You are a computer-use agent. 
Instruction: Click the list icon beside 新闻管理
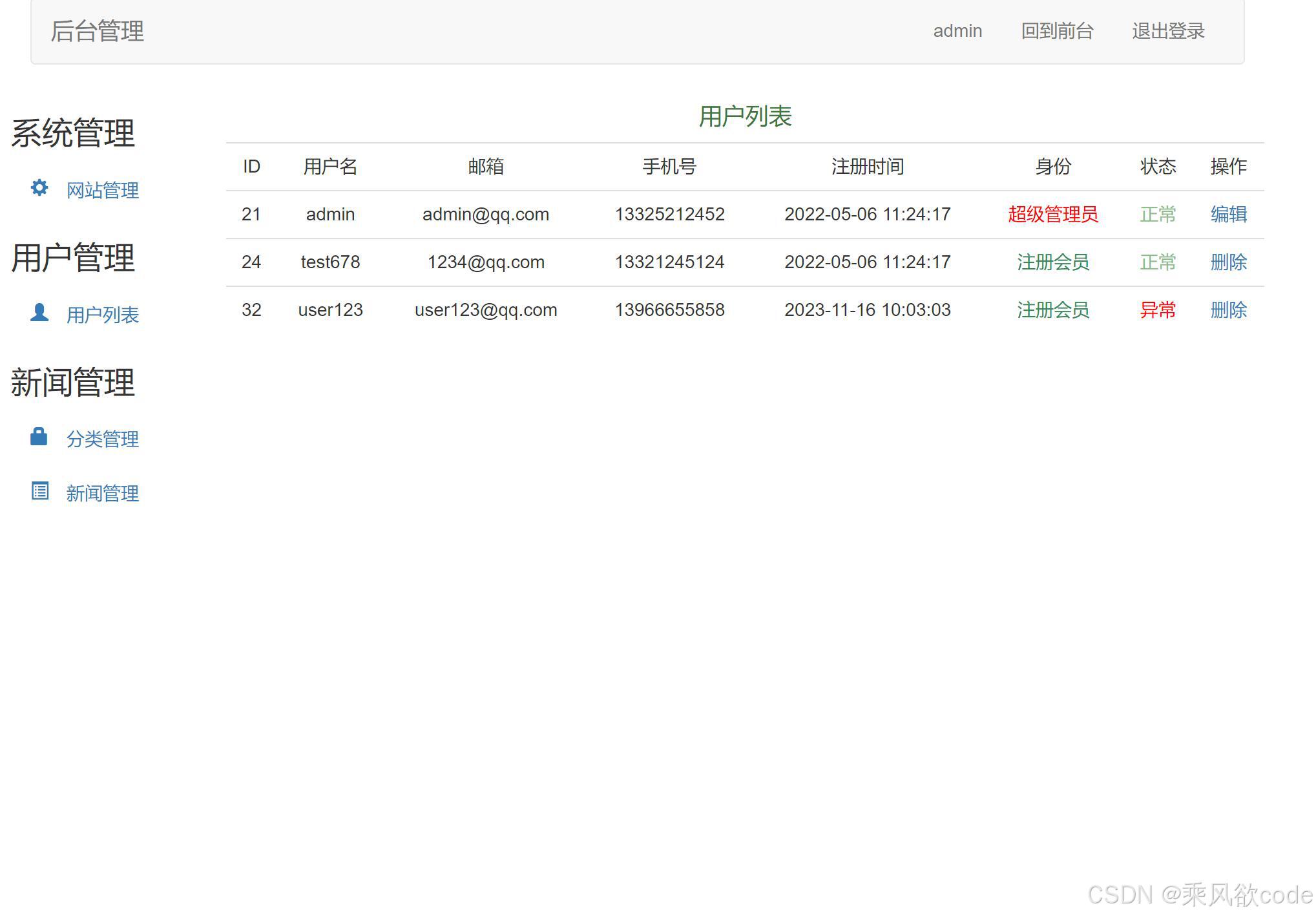click(40, 492)
